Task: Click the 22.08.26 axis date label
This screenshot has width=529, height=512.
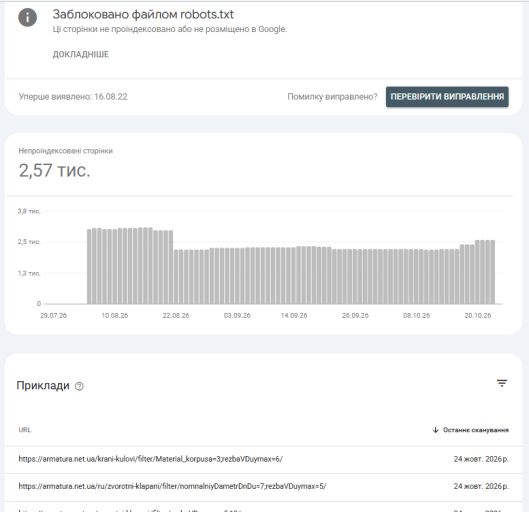Action: pyautogui.click(x=176, y=316)
